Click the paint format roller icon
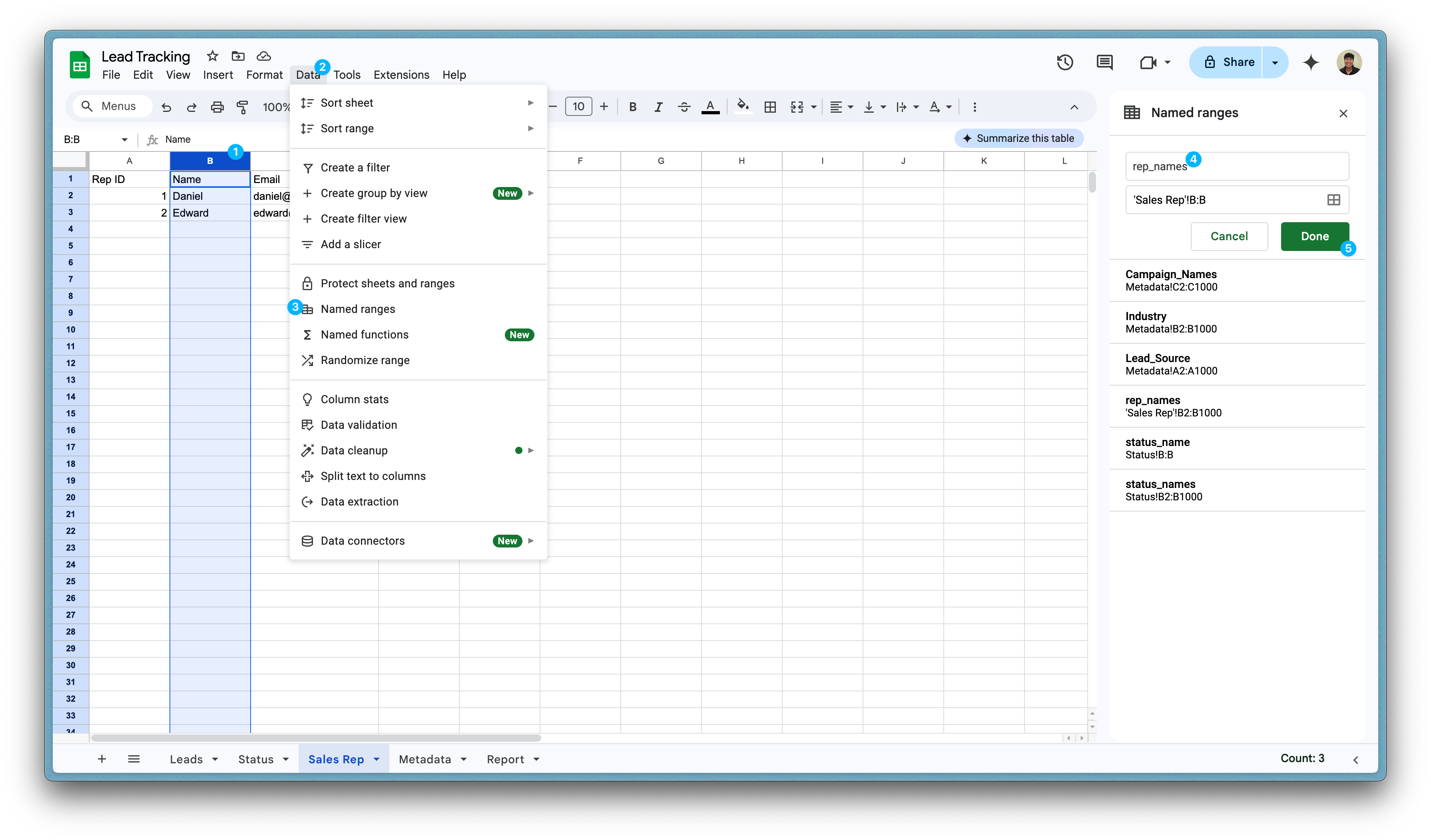The image size is (1431, 840). pos(243,107)
